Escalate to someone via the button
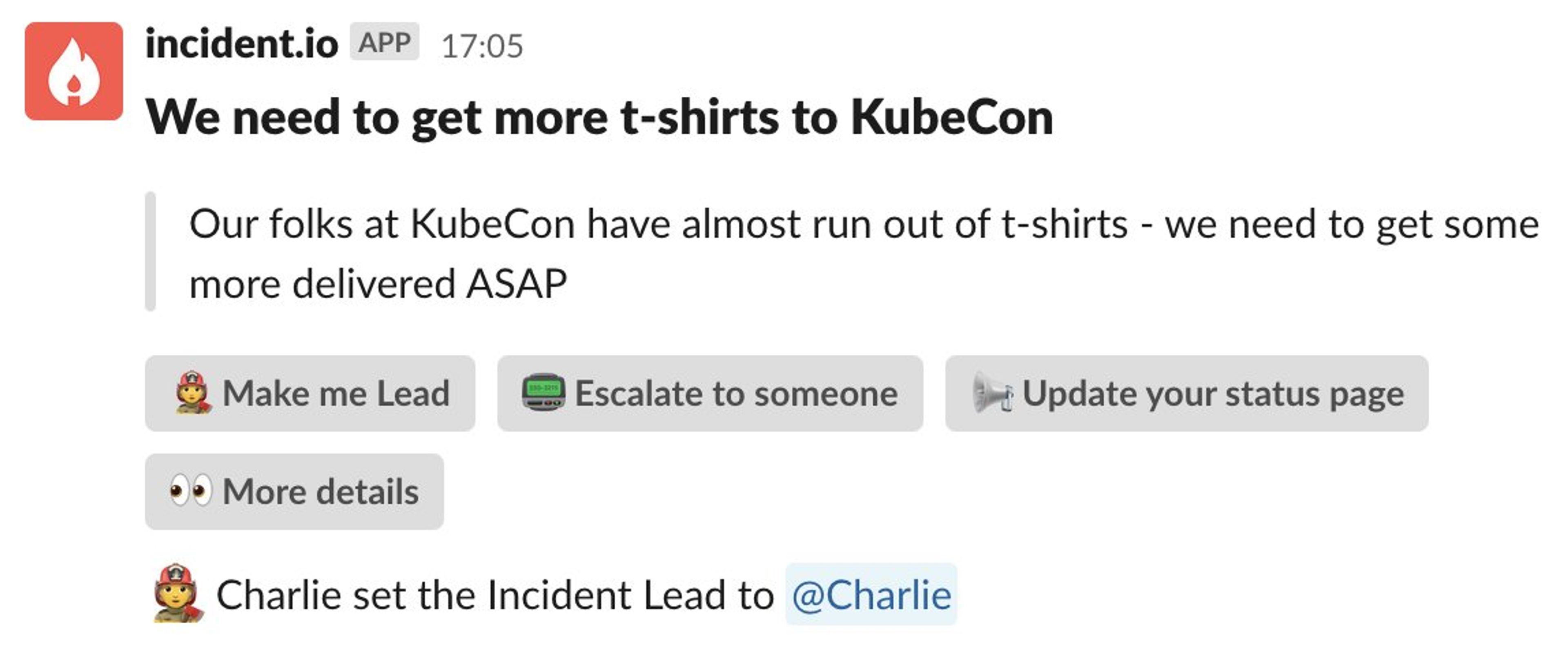Image resolution: width=1568 pixels, height=658 pixels. tap(710, 393)
